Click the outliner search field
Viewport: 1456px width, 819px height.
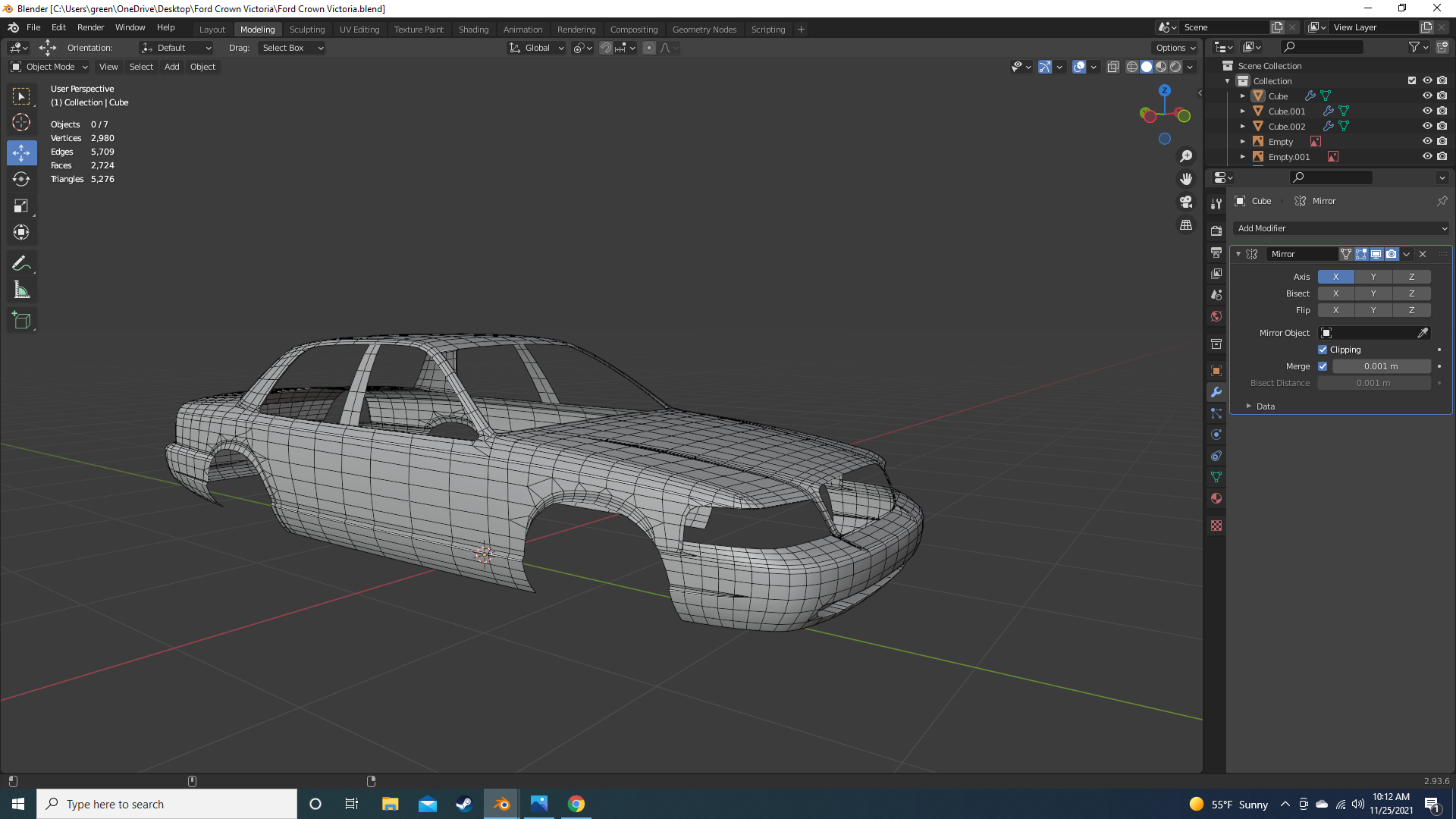click(x=1322, y=47)
